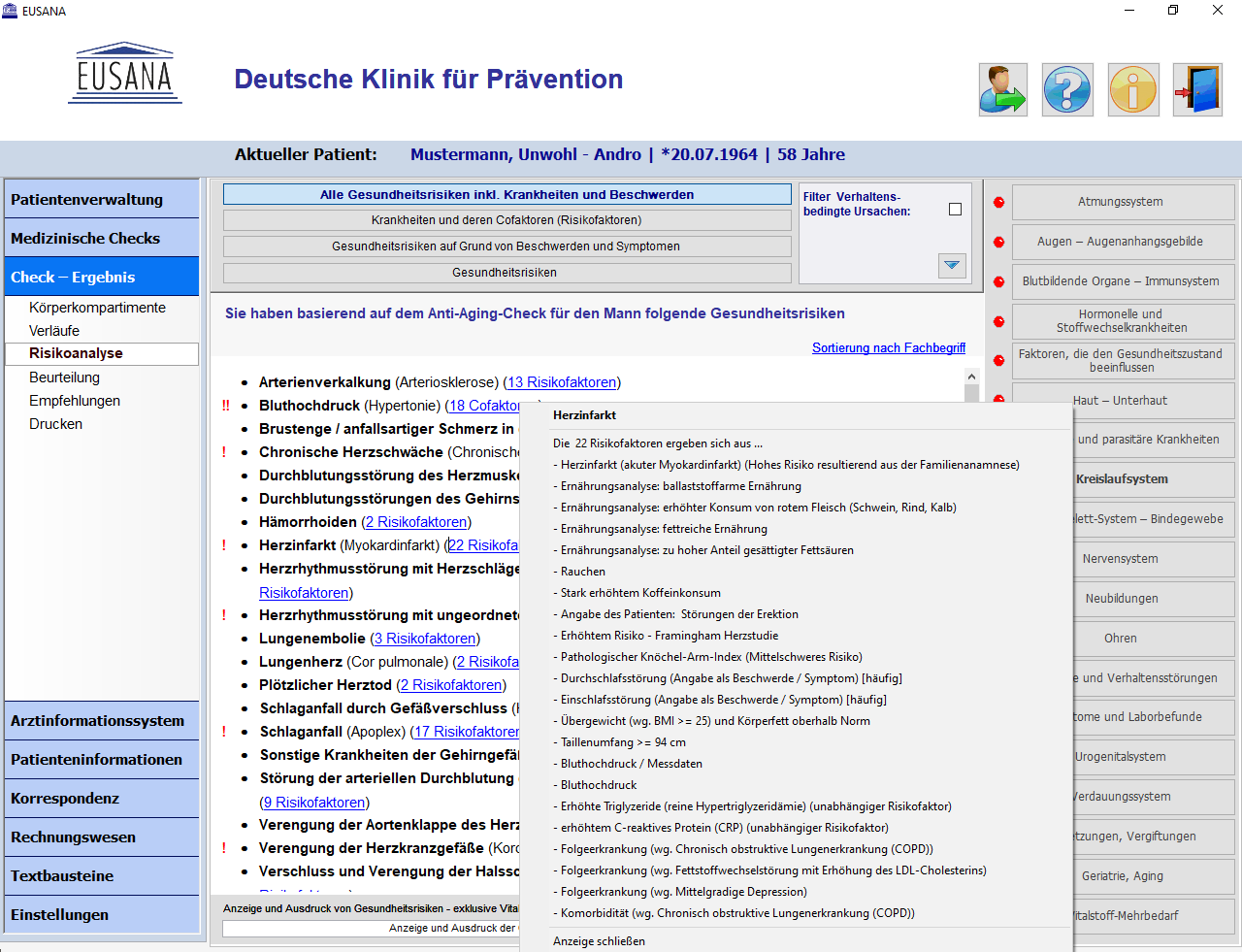Screen dimensions: 1242x952
Task: Select Atmungssystem category button
Action: (x=1123, y=202)
